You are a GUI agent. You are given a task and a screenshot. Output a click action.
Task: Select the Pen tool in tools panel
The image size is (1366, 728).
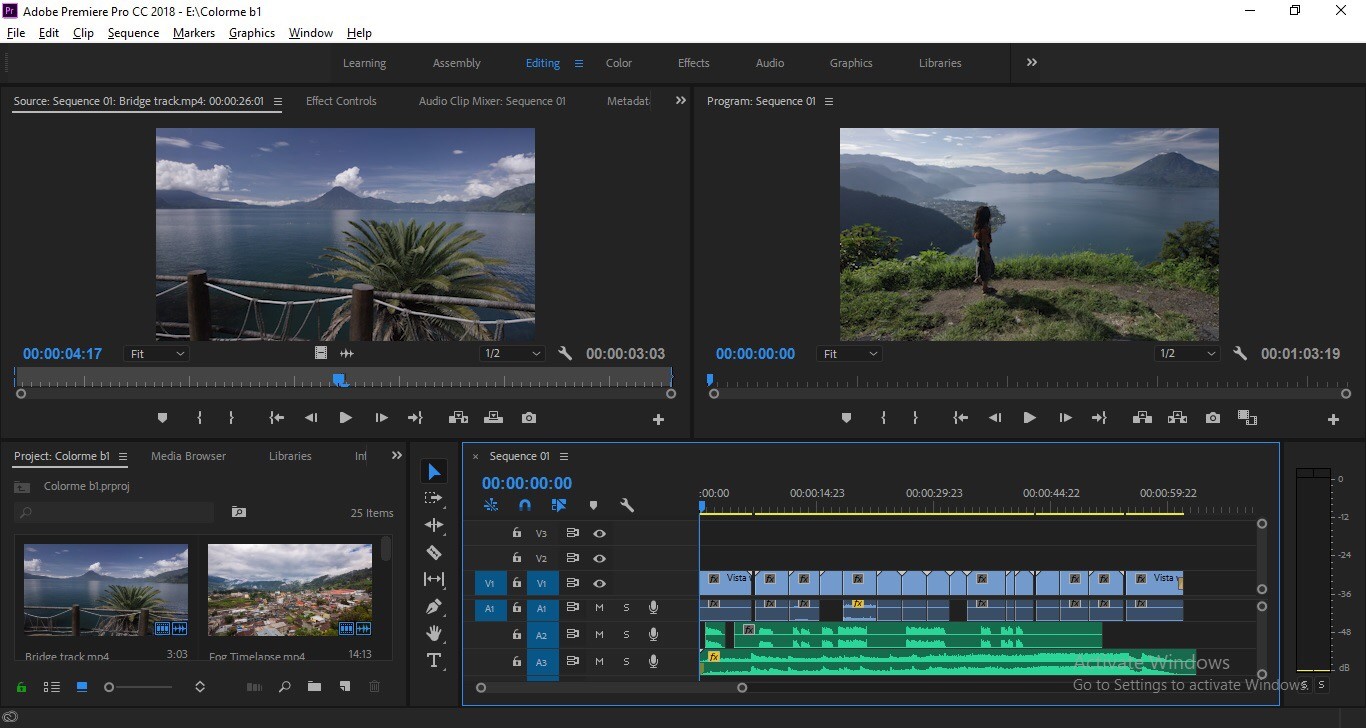(x=434, y=606)
